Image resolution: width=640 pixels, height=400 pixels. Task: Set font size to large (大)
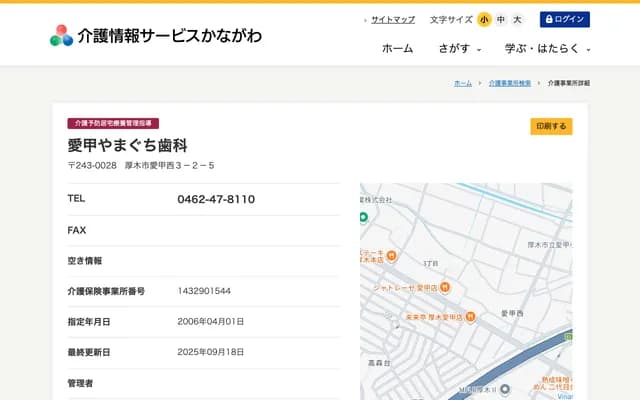tap(517, 19)
